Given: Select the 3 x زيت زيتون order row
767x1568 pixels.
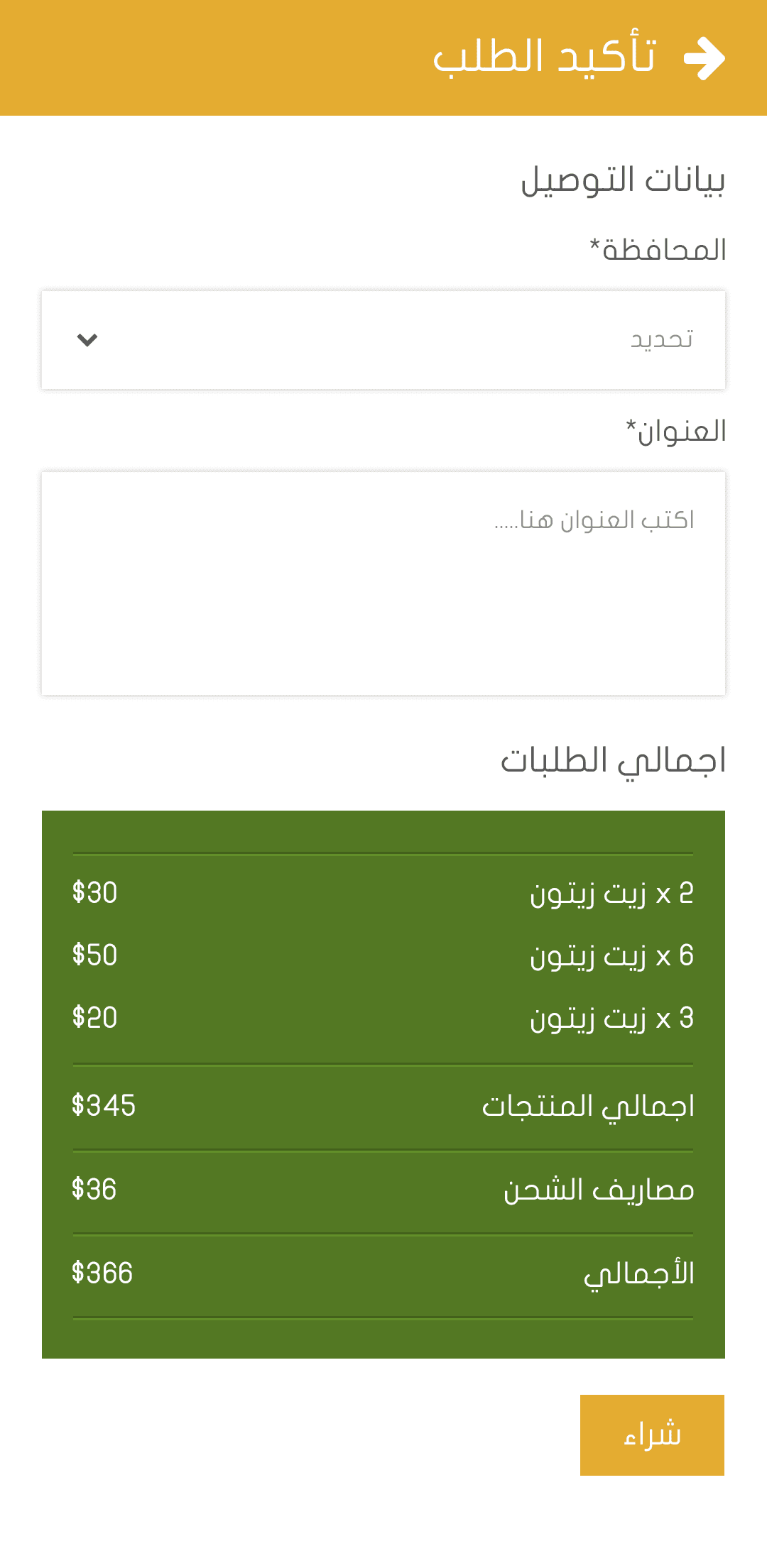Looking at the screenshot, I should tap(383, 1018).
